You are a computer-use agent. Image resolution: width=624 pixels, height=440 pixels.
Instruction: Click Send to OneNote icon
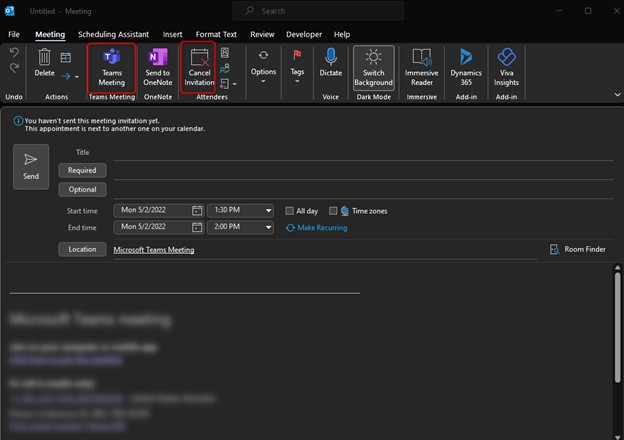(x=157, y=66)
